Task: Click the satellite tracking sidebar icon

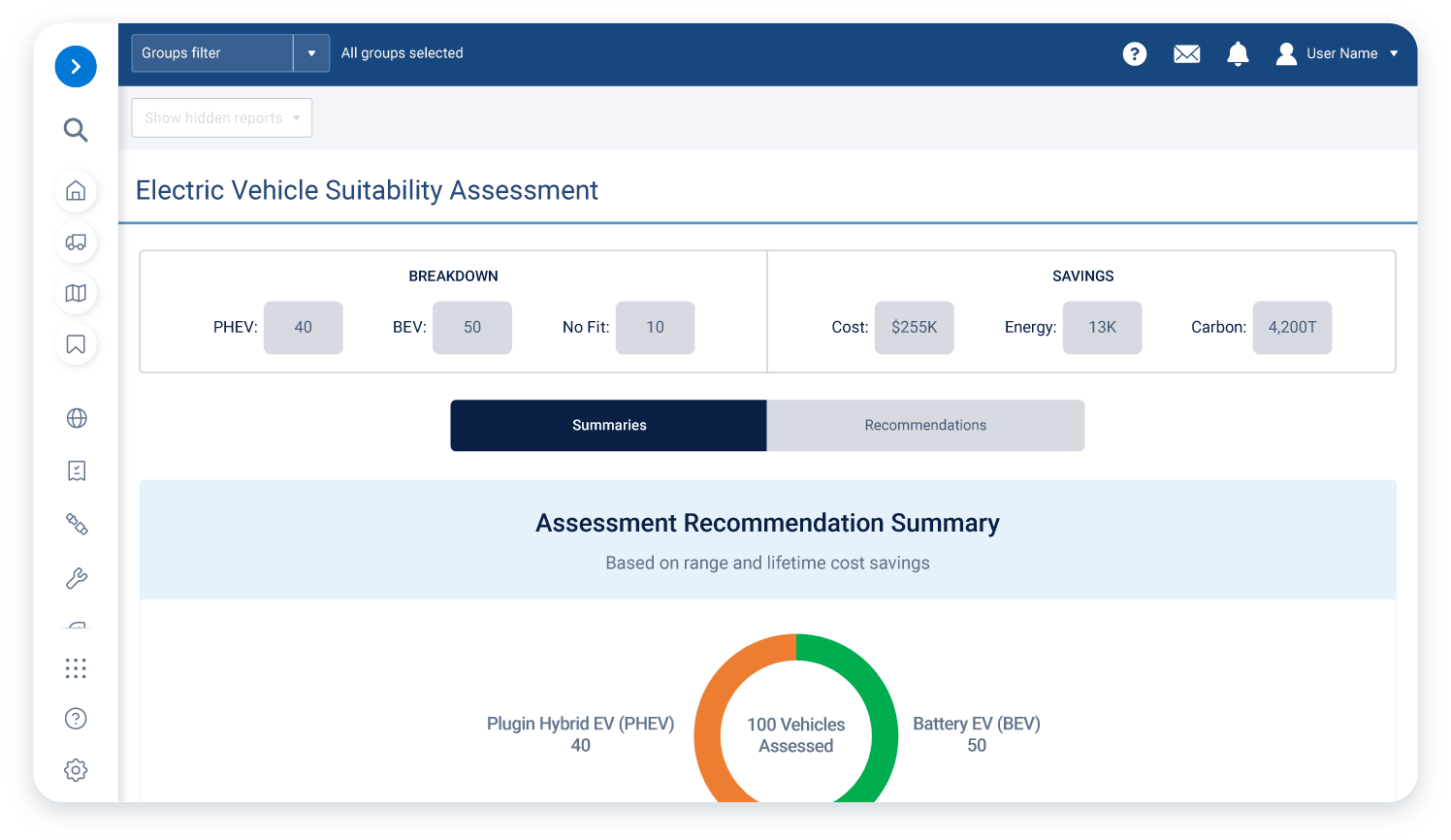Action: (x=76, y=524)
